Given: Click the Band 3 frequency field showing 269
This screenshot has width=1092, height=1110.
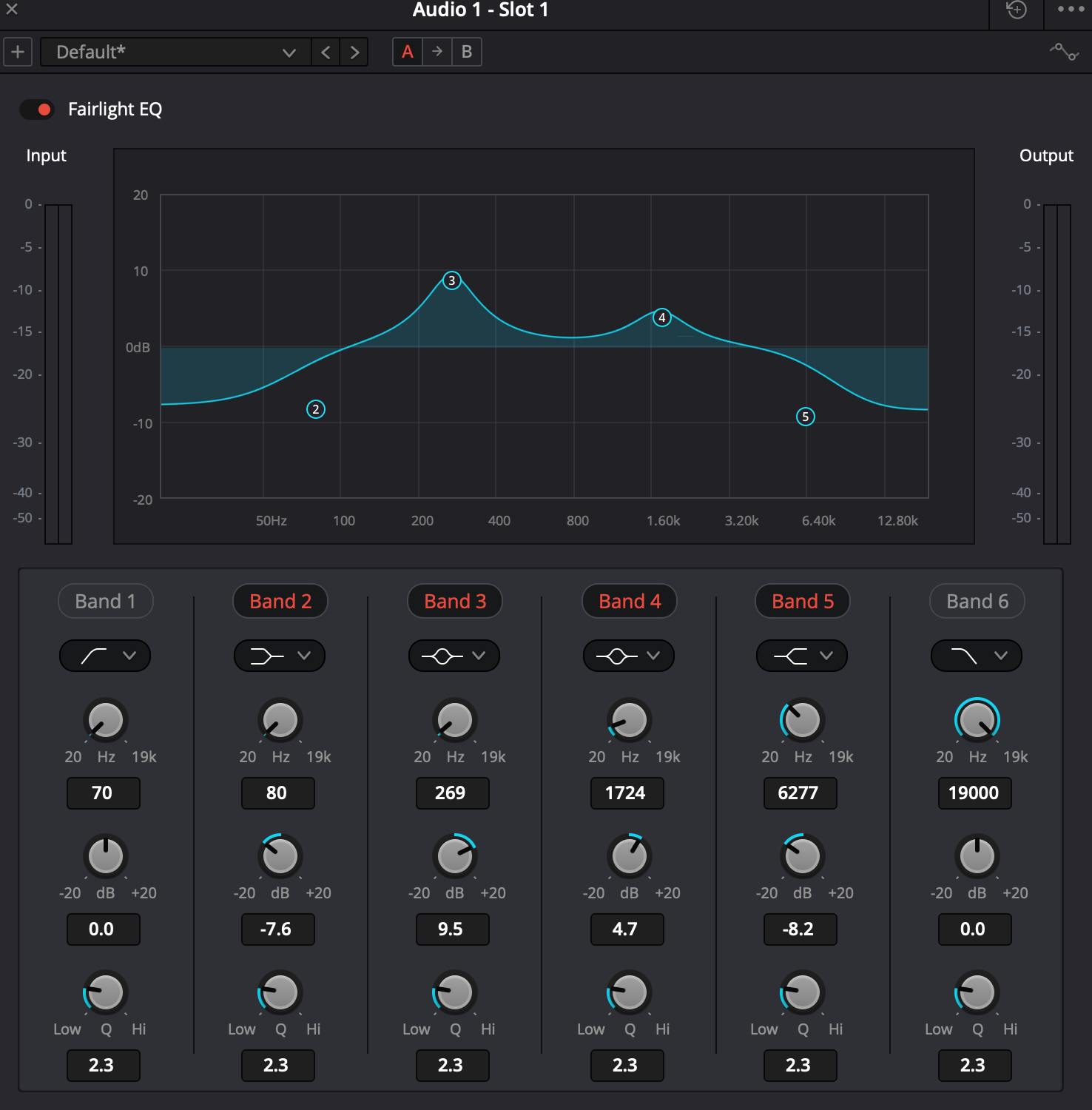Looking at the screenshot, I should (x=452, y=793).
